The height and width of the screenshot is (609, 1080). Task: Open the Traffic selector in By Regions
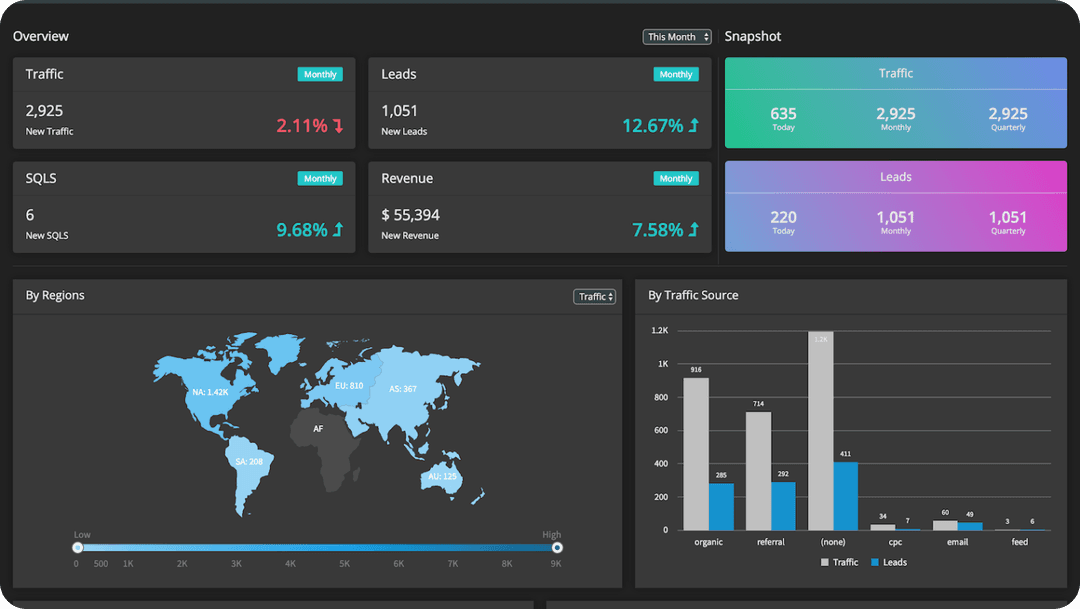[594, 296]
